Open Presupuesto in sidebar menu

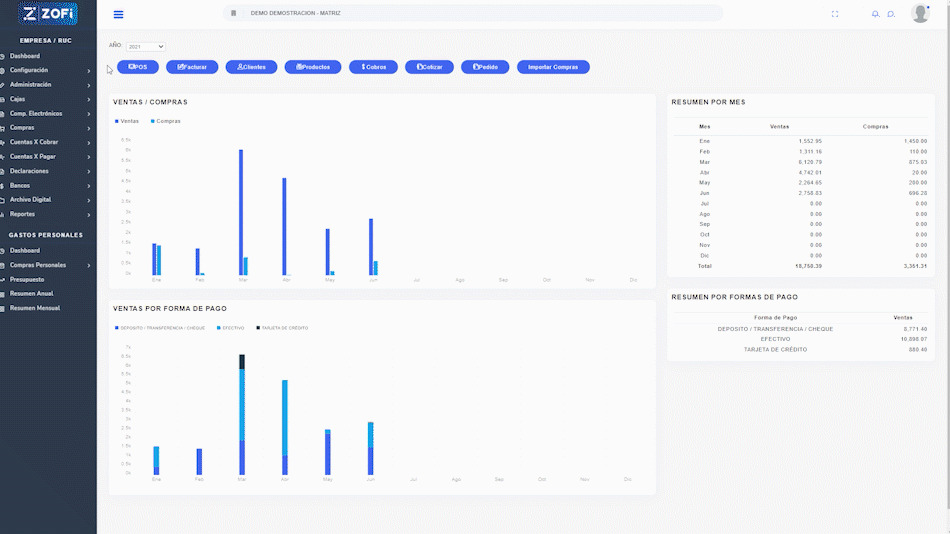pyautogui.click(x=27, y=280)
